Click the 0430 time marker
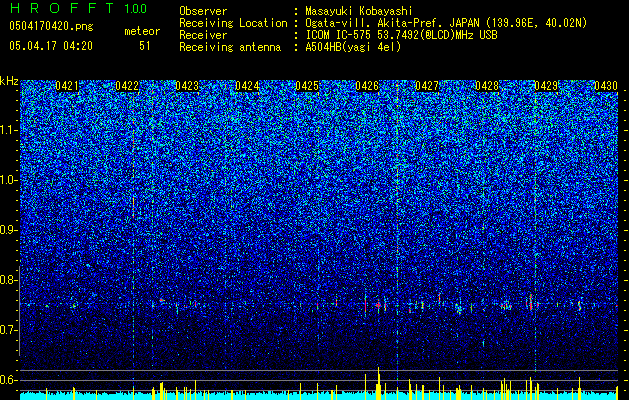The height and width of the screenshot is (400, 629). tap(606, 86)
